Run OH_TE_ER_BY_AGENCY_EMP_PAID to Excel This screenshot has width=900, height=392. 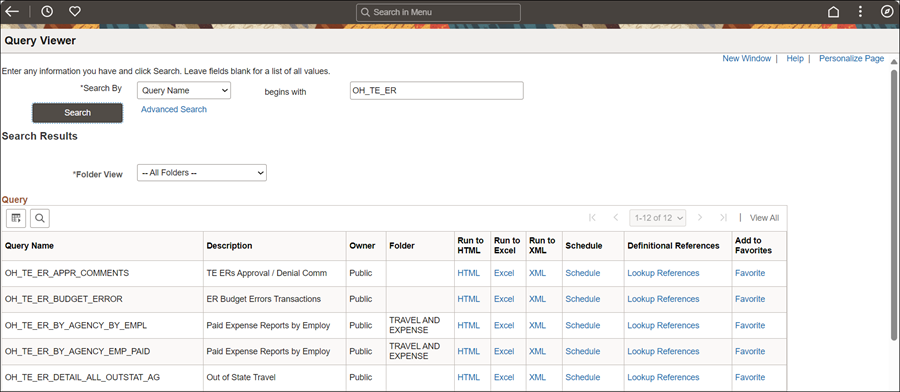pyautogui.click(x=504, y=351)
